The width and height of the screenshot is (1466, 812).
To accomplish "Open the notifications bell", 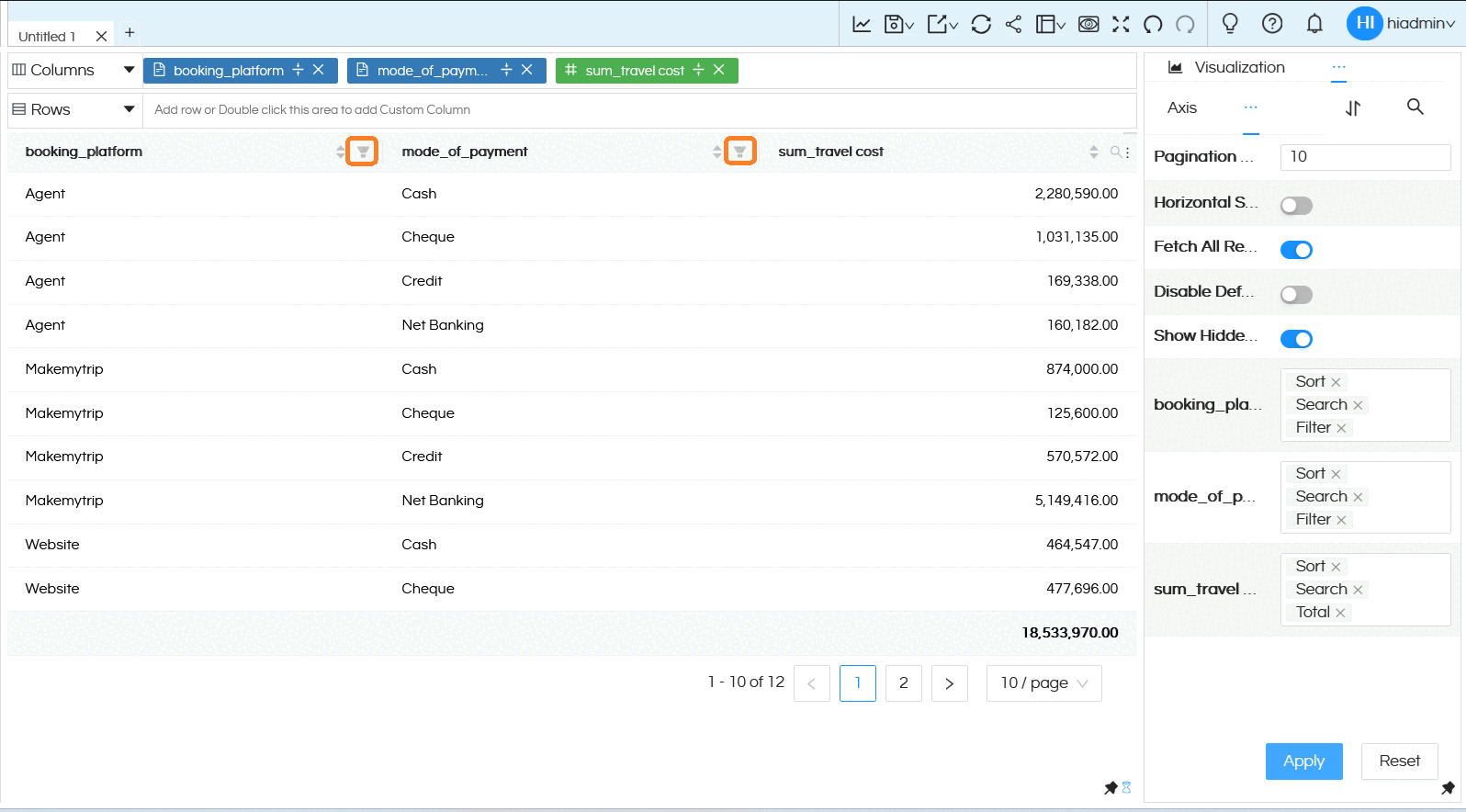I will 1314,23.
